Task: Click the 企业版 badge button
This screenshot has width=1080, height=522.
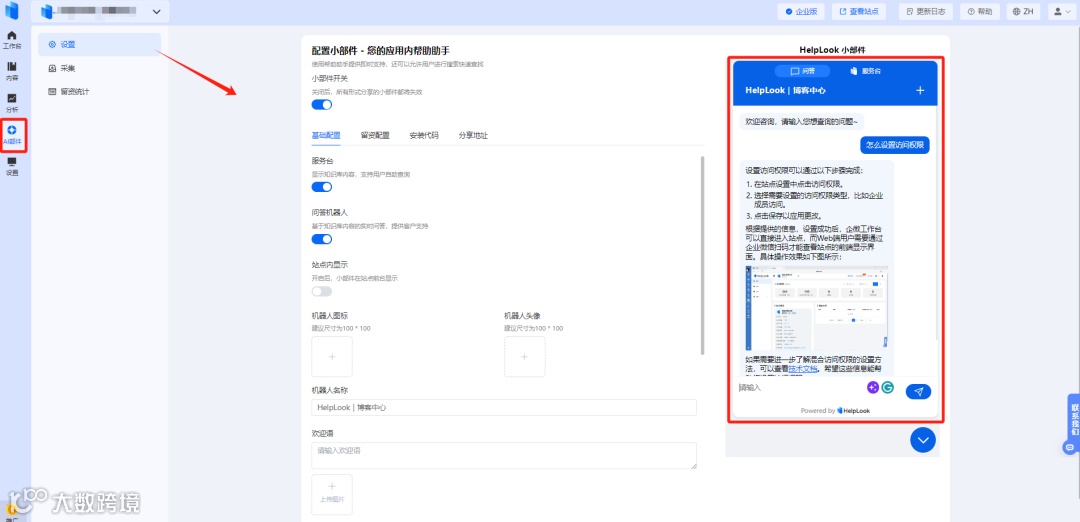Action: (x=800, y=12)
